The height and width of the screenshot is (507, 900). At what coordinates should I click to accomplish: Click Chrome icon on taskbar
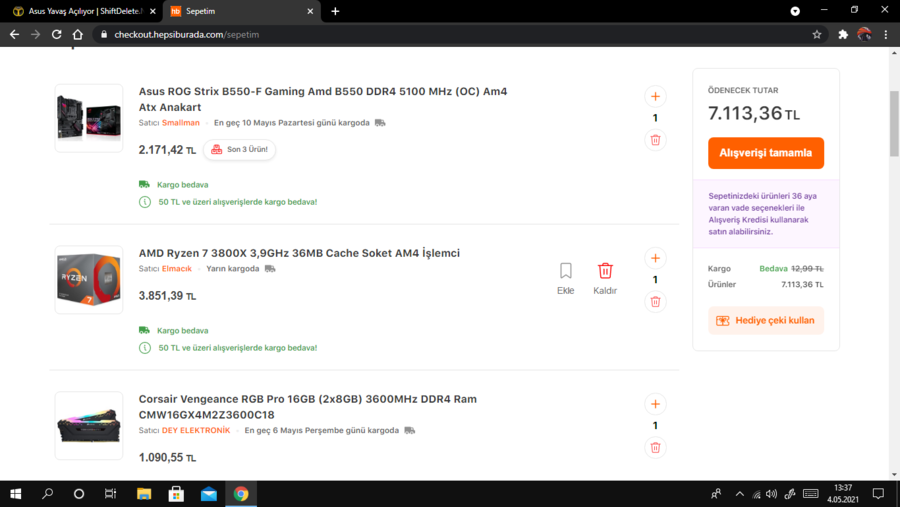pos(241,494)
